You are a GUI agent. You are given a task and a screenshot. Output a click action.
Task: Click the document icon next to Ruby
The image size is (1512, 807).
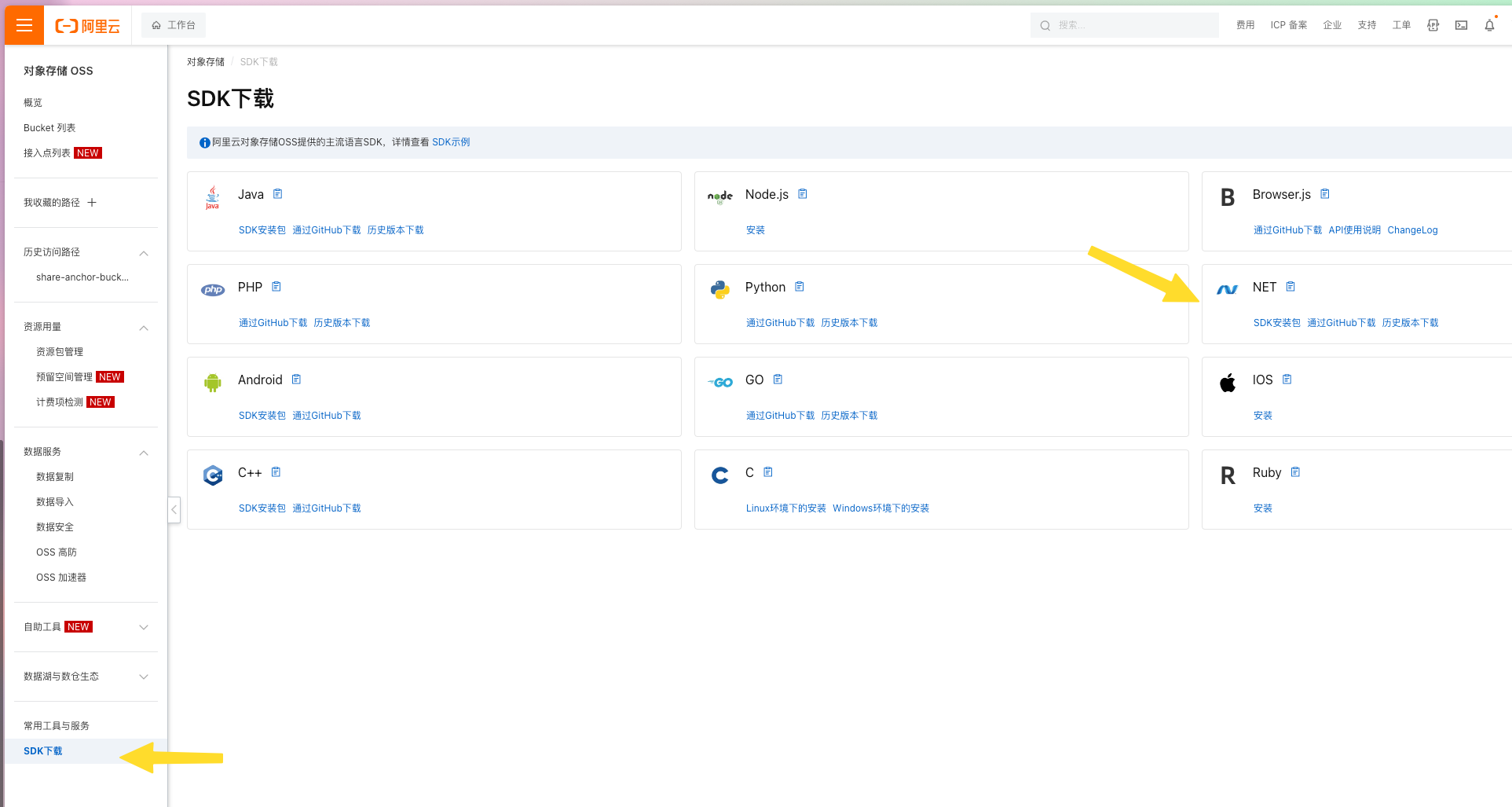tap(1295, 472)
